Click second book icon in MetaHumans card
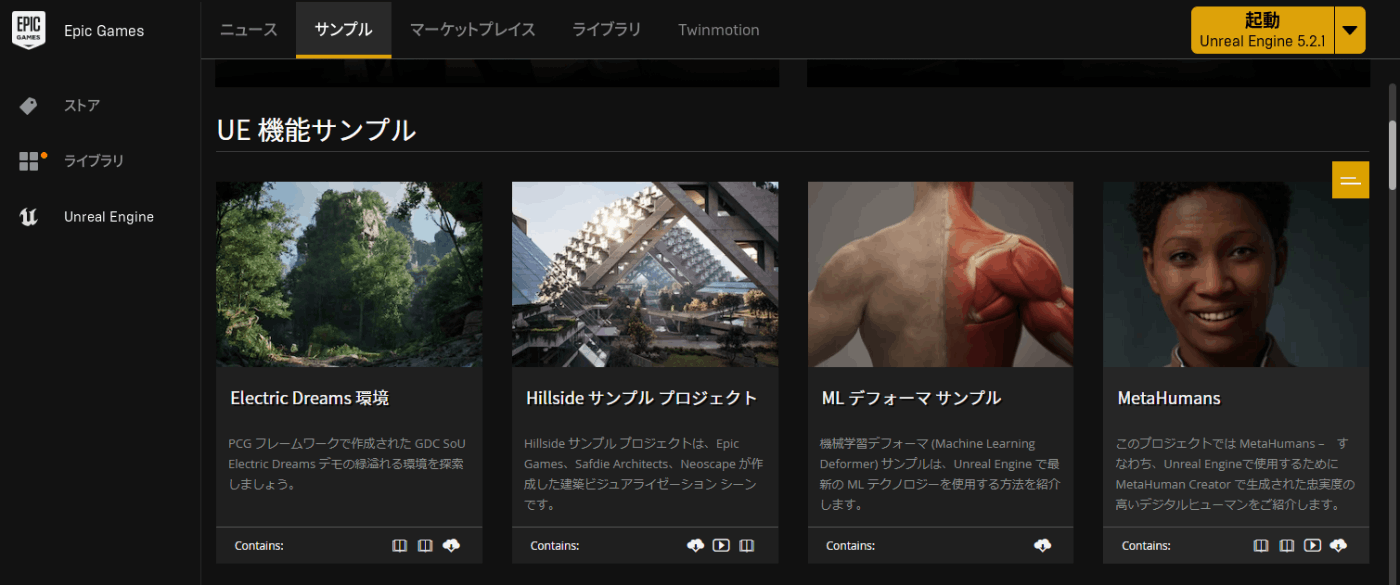Screen dimensions: 1400x585 point(1287,545)
